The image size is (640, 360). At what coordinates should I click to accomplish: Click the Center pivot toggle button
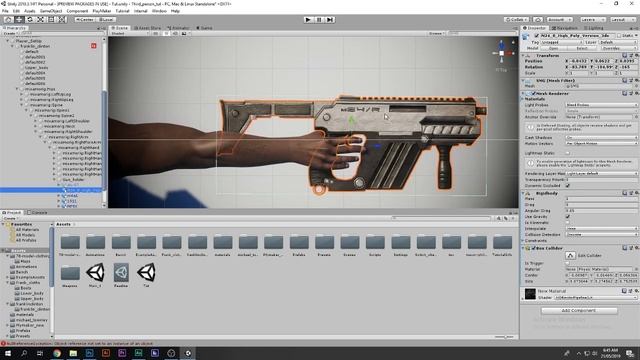pyautogui.click(x=85, y=19)
